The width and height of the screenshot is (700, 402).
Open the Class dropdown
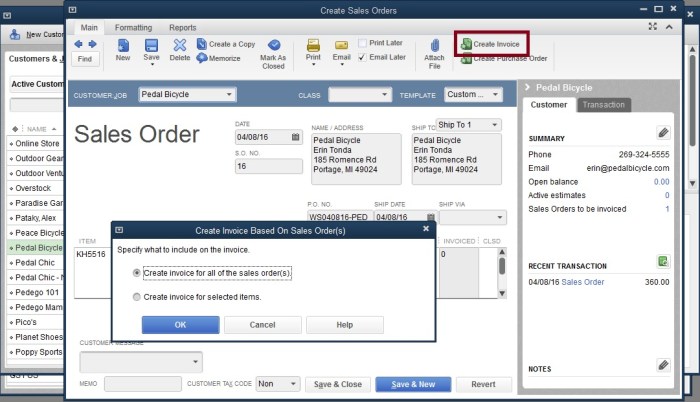click(384, 94)
